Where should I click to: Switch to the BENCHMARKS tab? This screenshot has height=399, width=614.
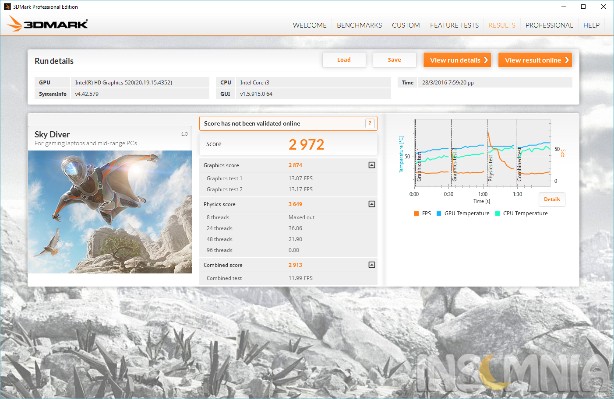pyautogui.click(x=359, y=25)
